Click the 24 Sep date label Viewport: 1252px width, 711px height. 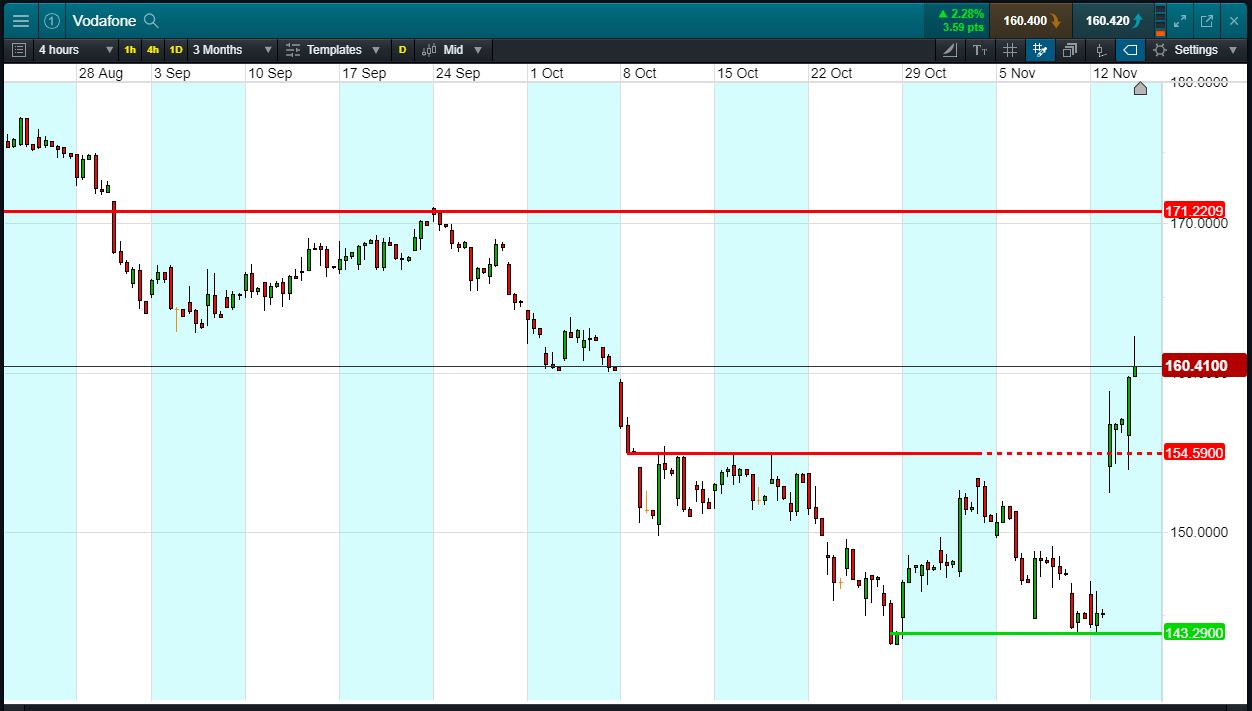458,73
